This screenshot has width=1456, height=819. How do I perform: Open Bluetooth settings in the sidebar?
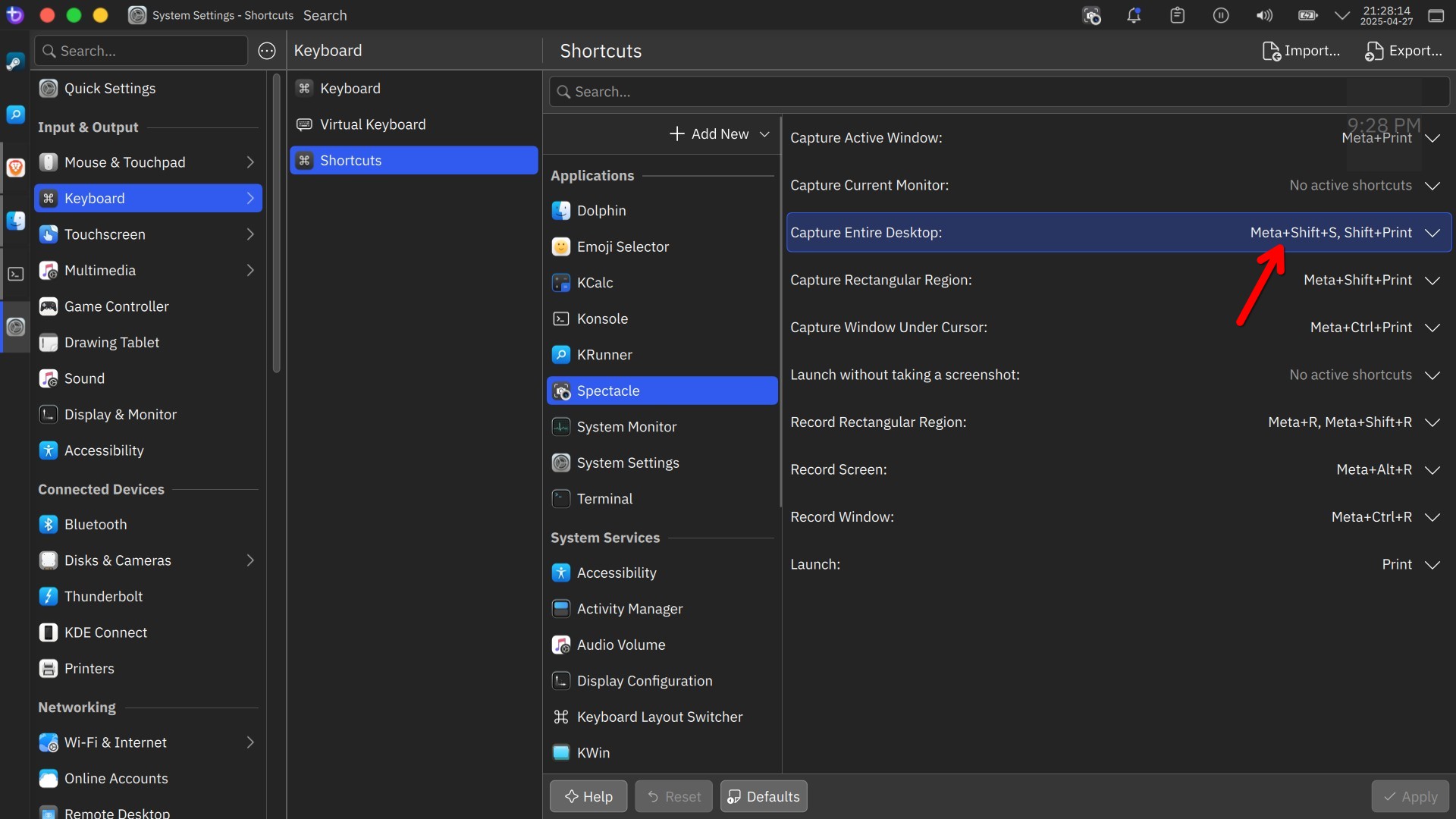pyautogui.click(x=148, y=525)
